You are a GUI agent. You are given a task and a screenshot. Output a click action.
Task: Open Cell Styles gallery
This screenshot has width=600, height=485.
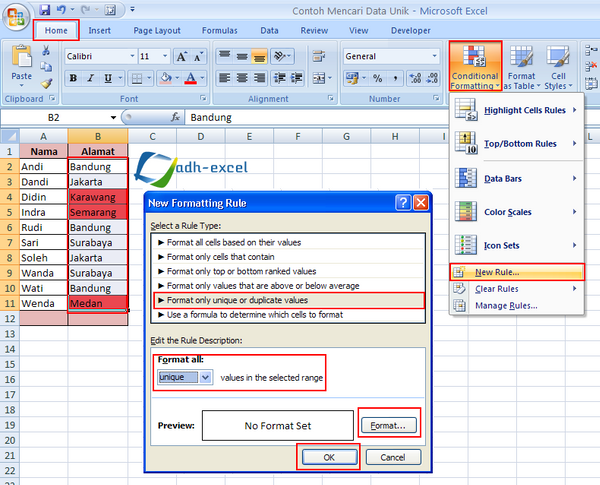[558, 67]
